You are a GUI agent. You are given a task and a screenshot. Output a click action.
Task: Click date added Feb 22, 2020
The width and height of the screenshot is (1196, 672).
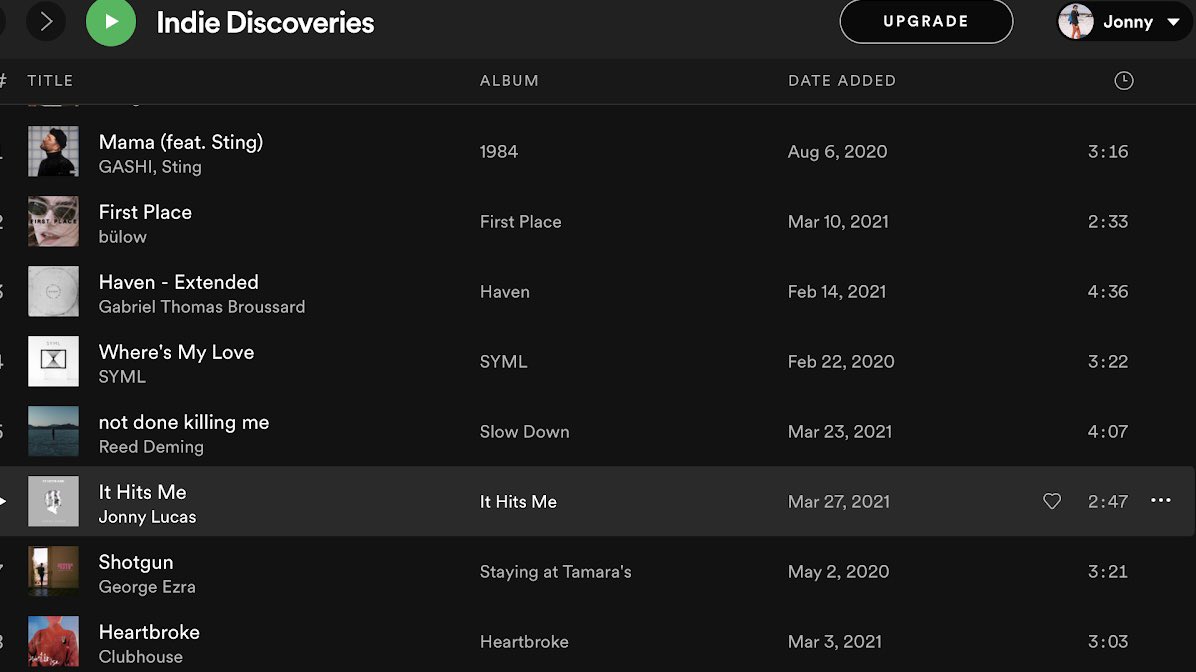click(x=841, y=362)
